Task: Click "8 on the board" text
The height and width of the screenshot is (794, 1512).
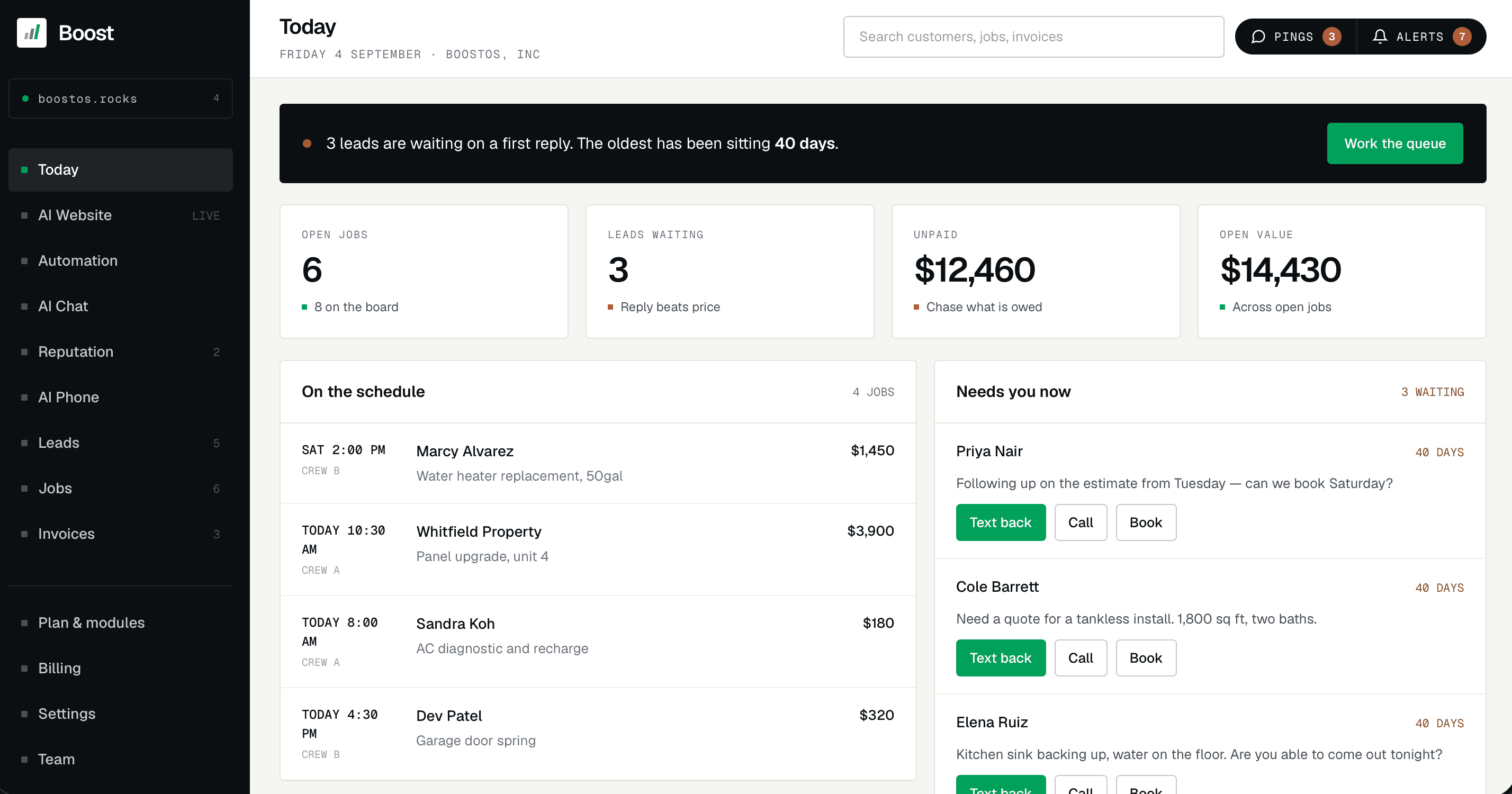Action: (x=356, y=307)
